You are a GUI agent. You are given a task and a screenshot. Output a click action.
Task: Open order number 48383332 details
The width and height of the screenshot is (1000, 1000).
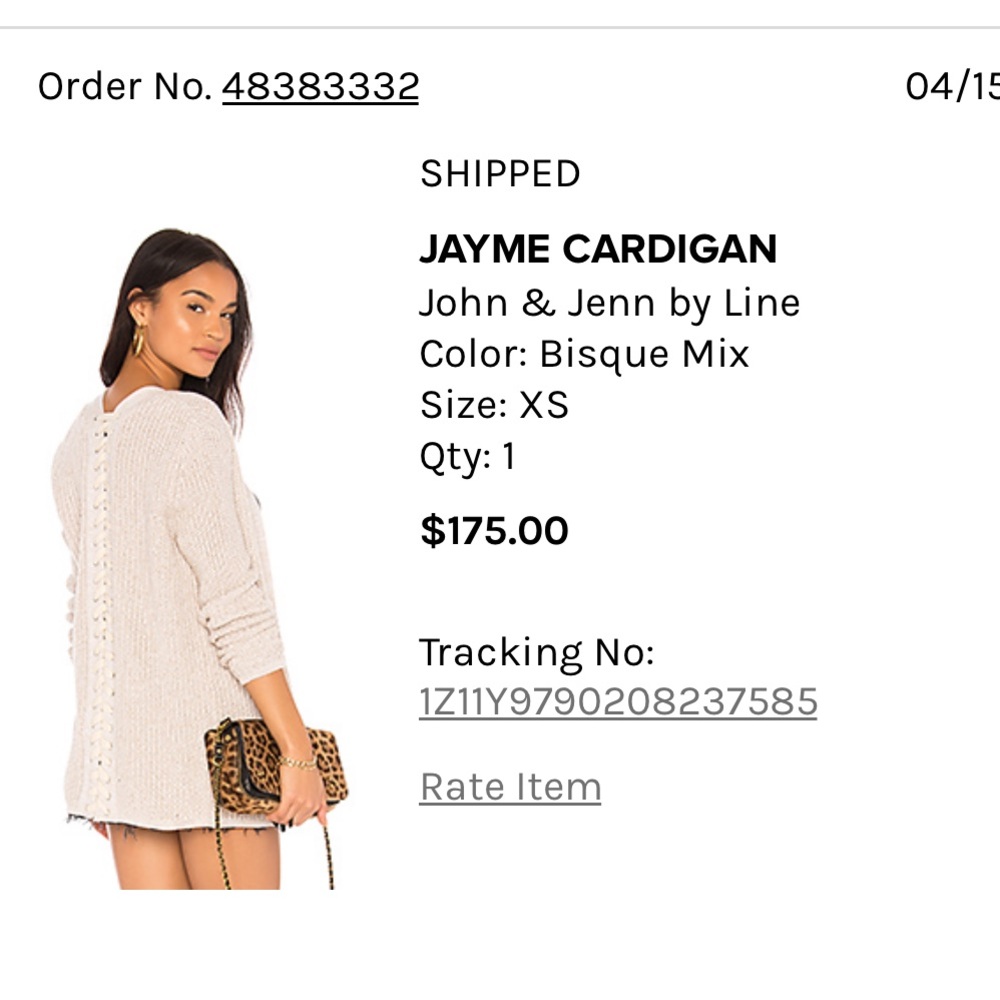320,86
